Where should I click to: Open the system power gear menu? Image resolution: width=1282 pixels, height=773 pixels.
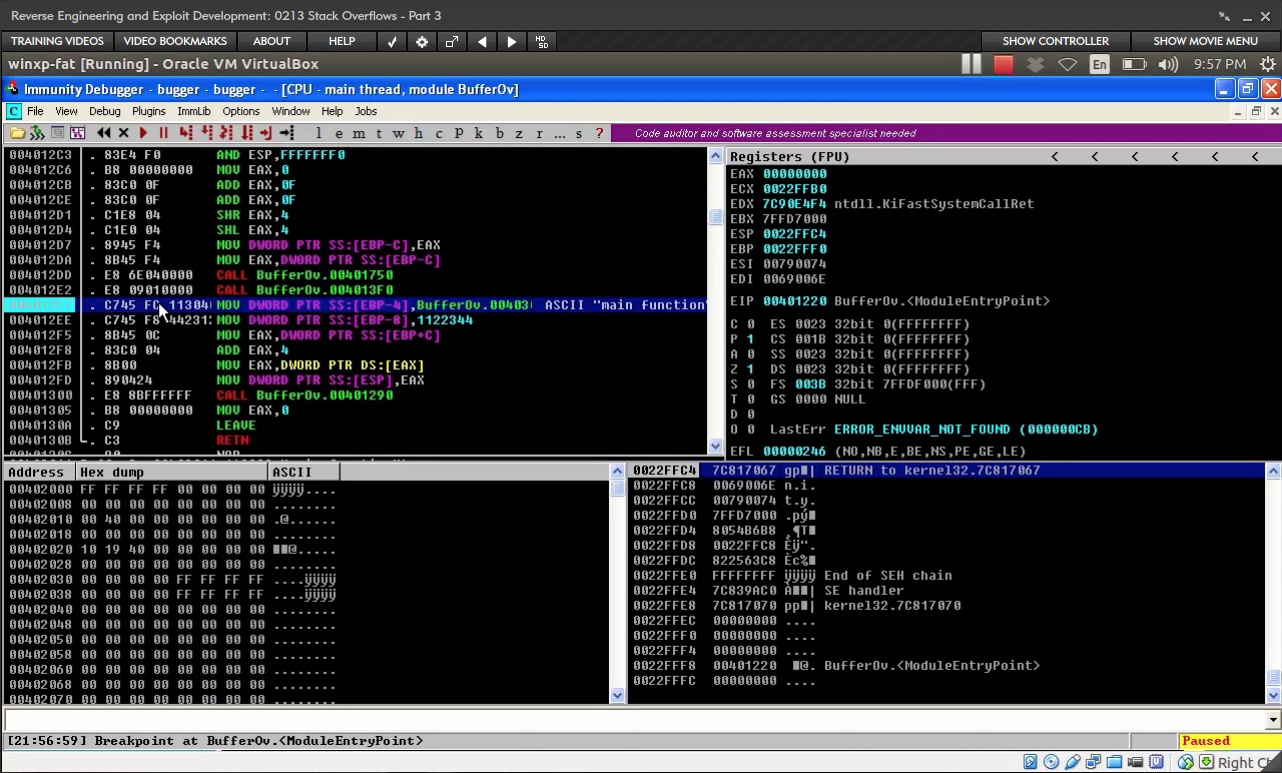pos(1268,64)
